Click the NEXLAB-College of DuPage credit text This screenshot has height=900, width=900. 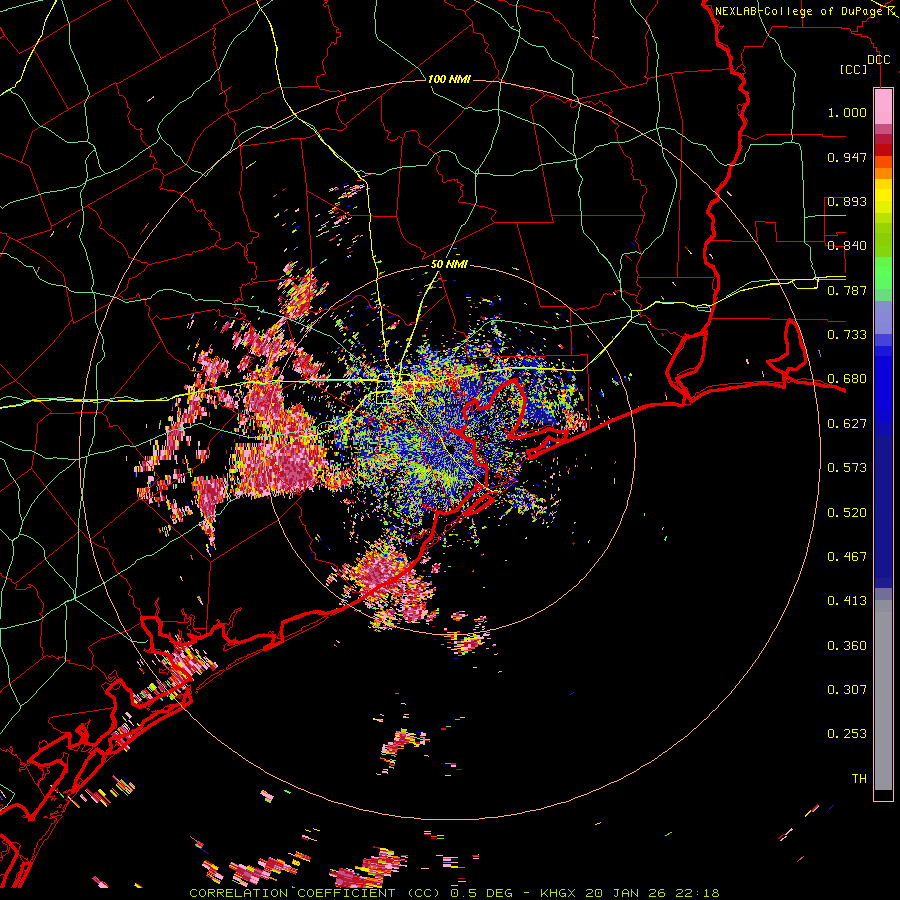coord(799,11)
